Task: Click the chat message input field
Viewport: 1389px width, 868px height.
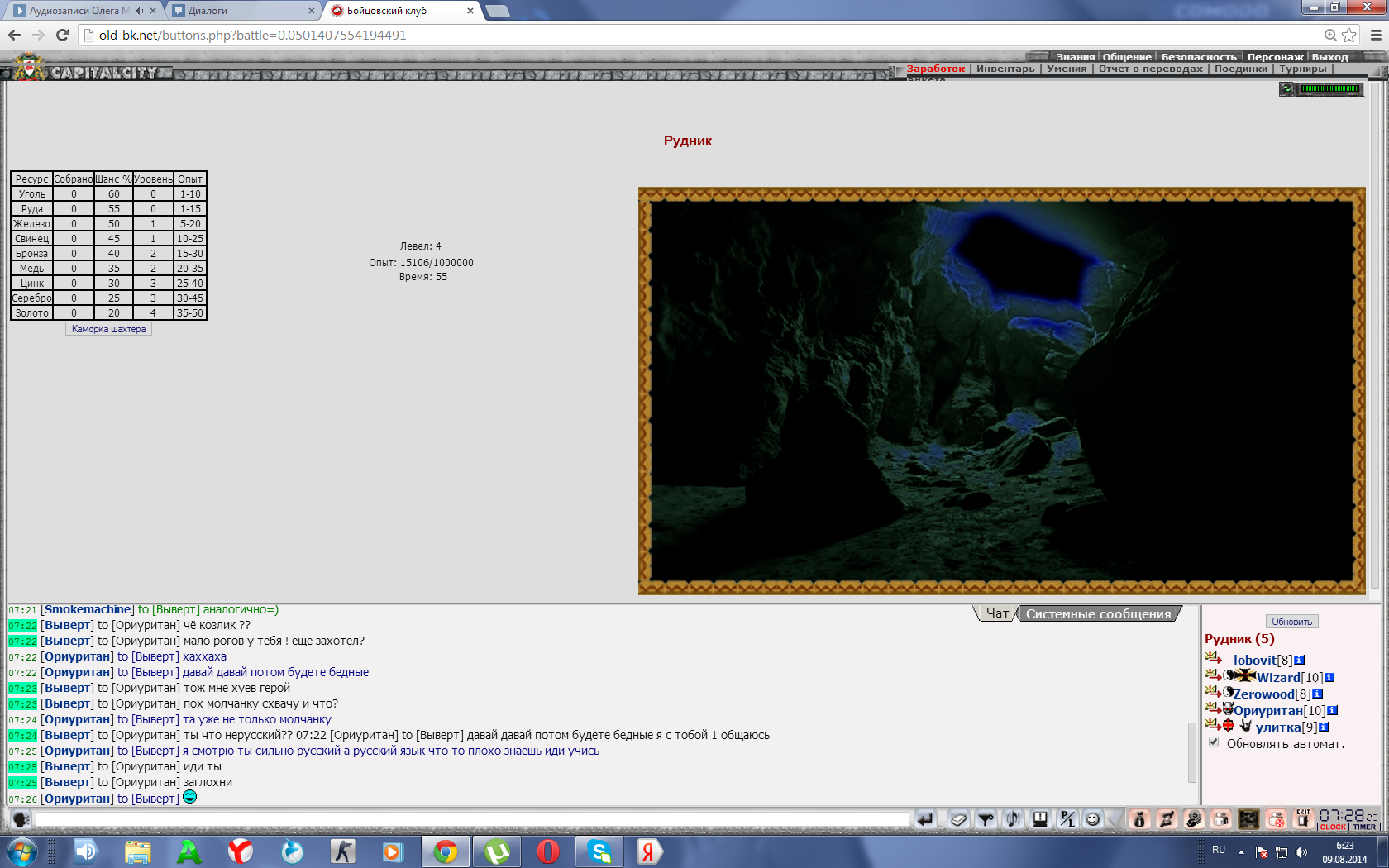Action: (x=472, y=819)
